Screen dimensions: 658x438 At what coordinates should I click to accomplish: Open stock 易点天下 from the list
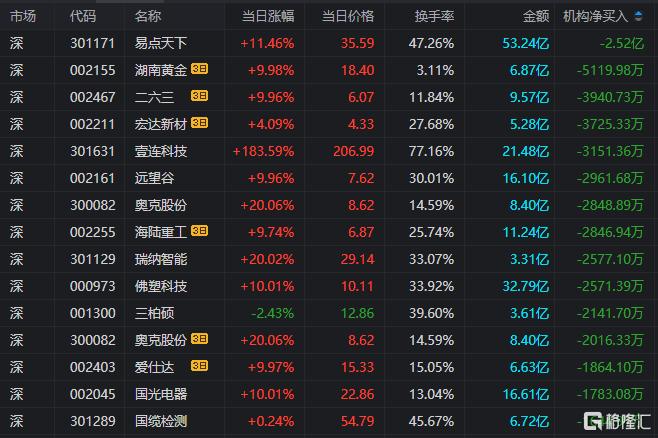point(161,43)
